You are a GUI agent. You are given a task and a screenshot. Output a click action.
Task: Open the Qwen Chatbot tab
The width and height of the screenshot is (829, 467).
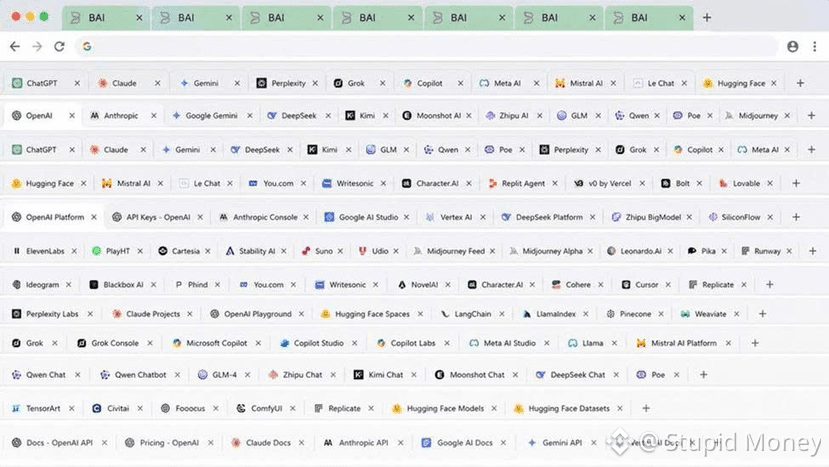[140, 374]
